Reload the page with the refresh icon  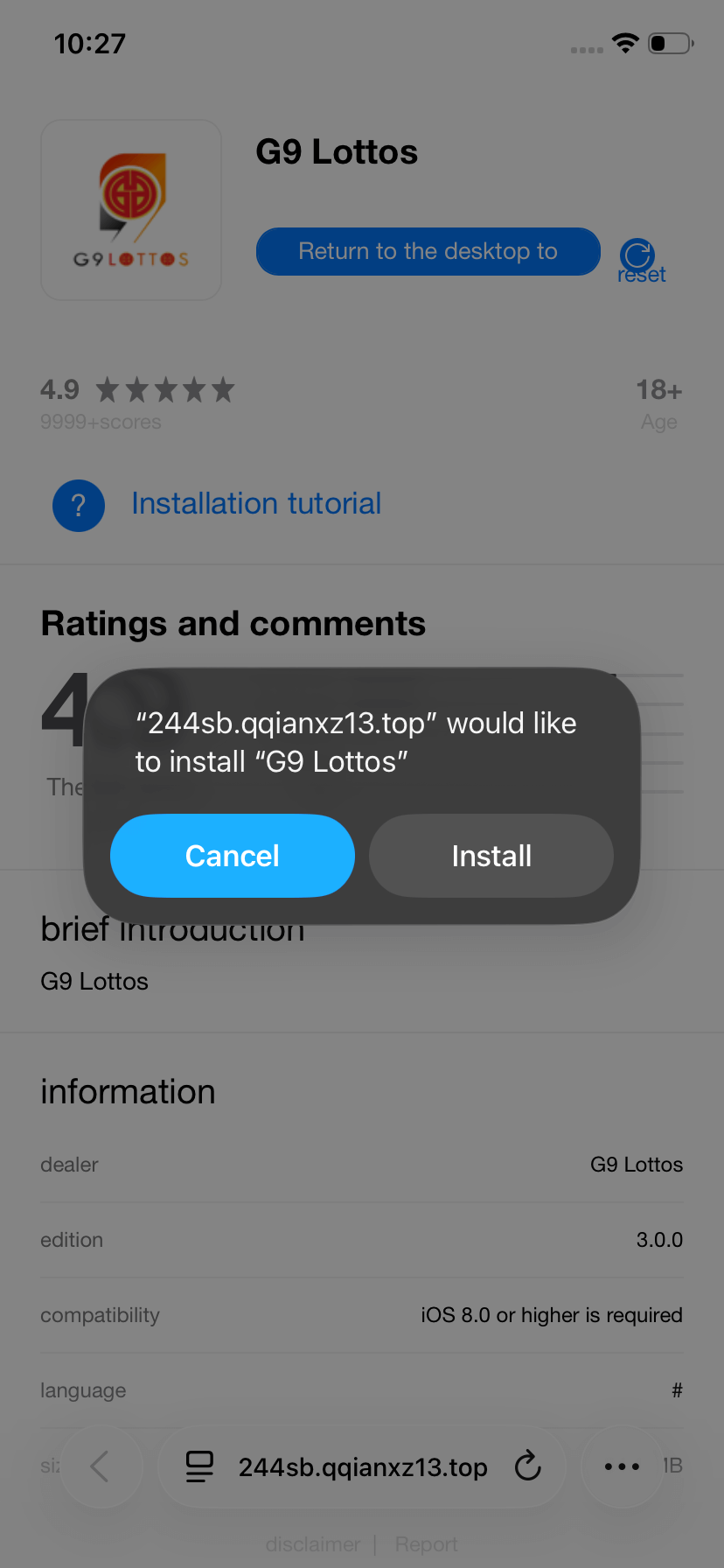(x=528, y=1466)
